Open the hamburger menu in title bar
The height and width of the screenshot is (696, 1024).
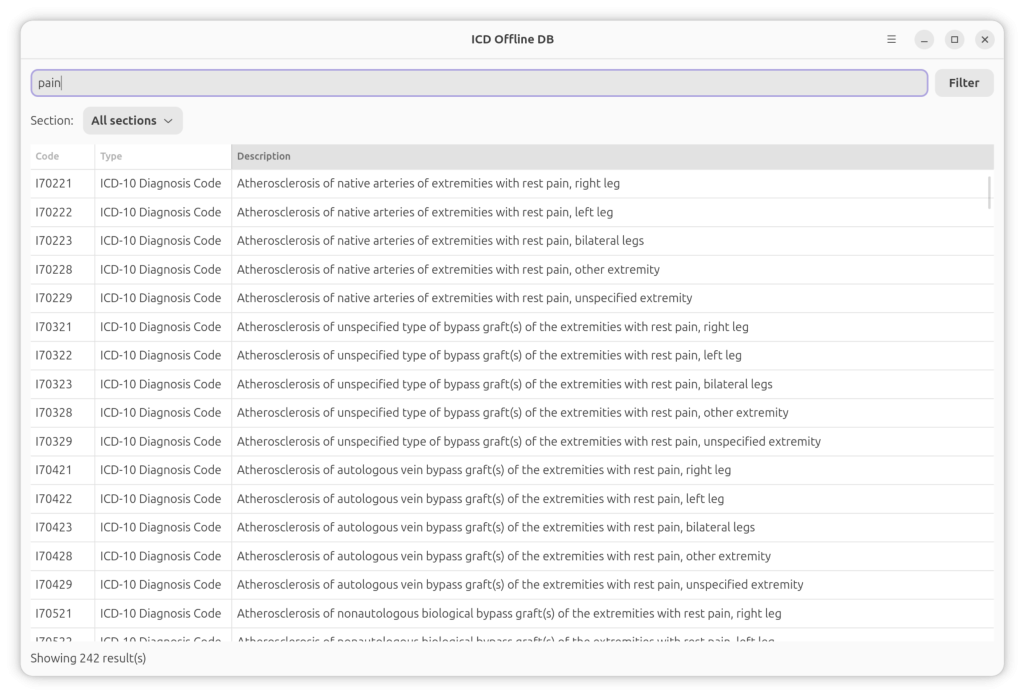[x=891, y=40]
